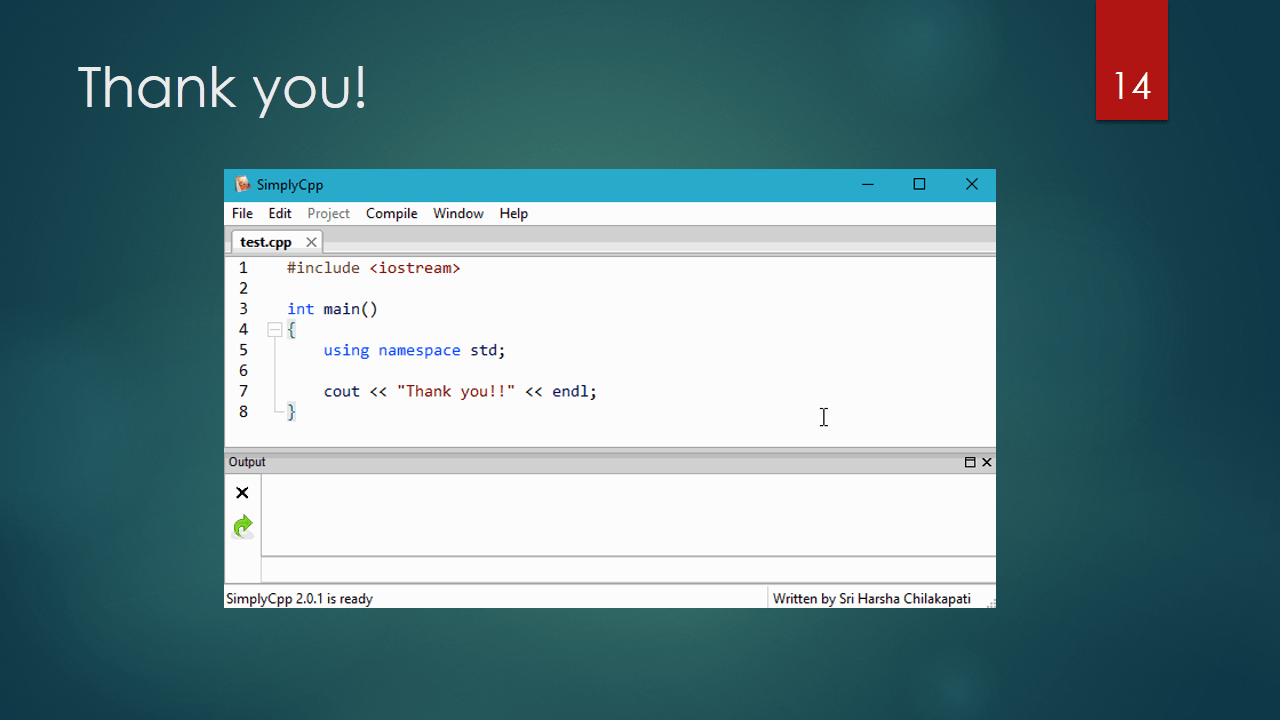The width and height of the screenshot is (1280, 720).
Task: Close the test.cpp tab with its X
Action: click(311, 242)
